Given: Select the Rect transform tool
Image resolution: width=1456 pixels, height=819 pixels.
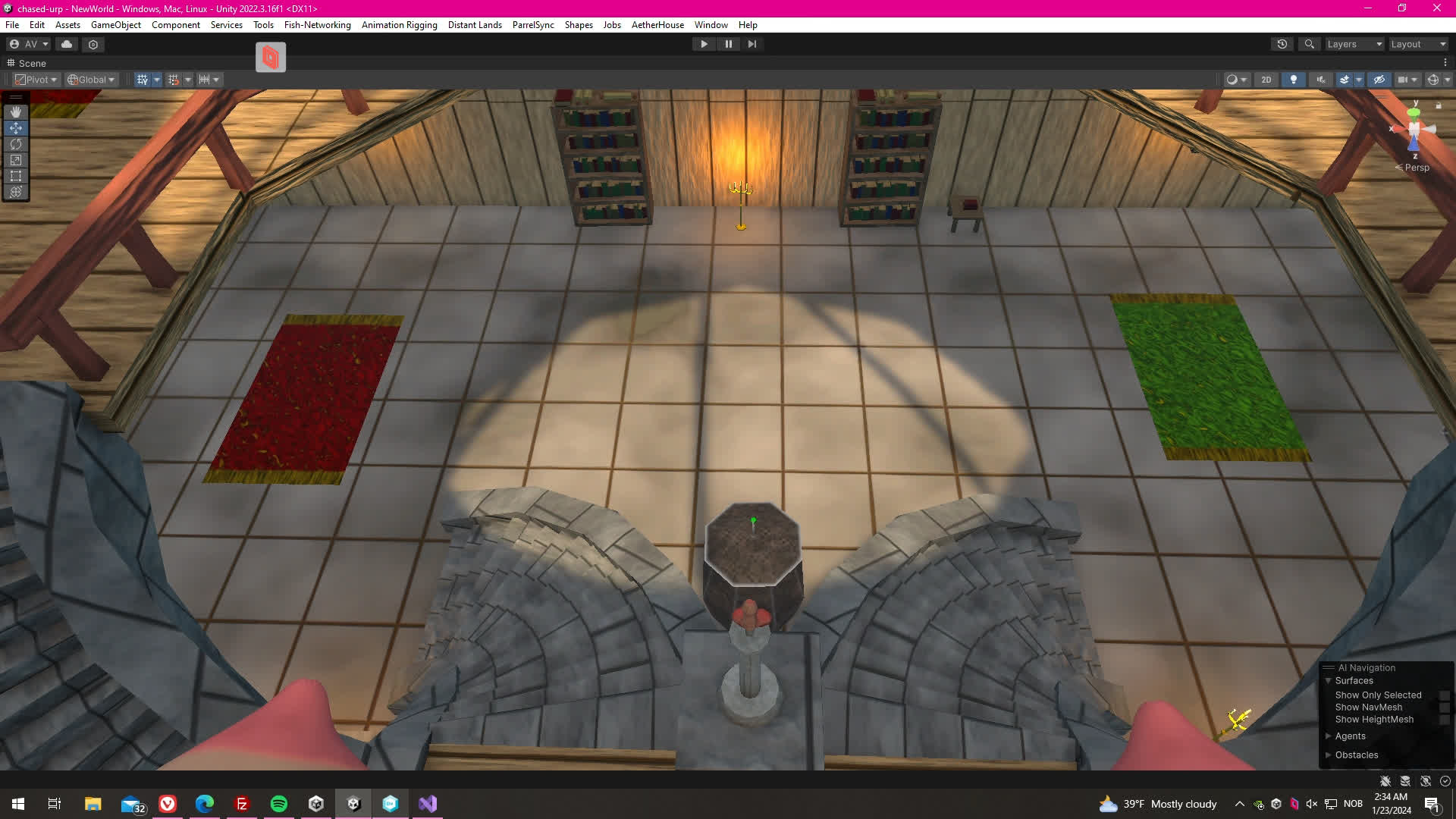Looking at the screenshot, I should [x=15, y=176].
